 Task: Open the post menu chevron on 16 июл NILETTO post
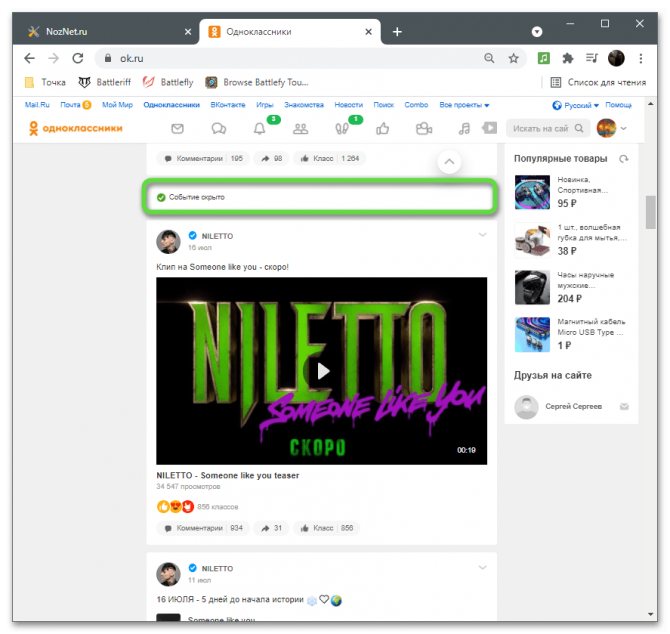click(x=482, y=235)
